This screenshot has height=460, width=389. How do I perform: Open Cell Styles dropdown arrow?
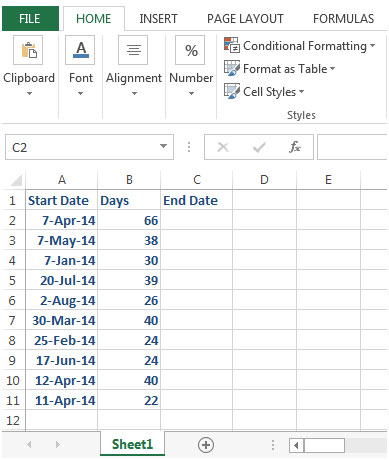point(301,91)
